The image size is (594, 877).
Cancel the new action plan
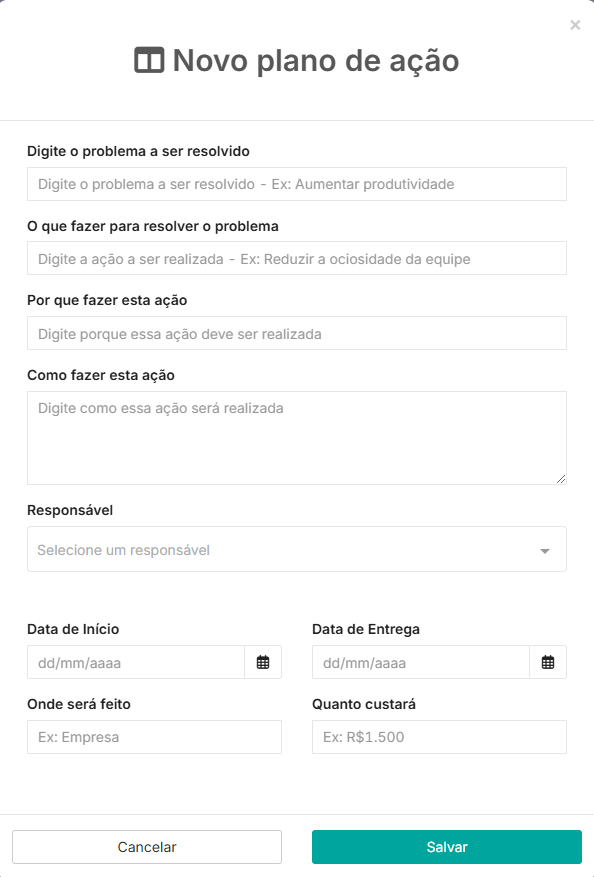pos(147,847)
